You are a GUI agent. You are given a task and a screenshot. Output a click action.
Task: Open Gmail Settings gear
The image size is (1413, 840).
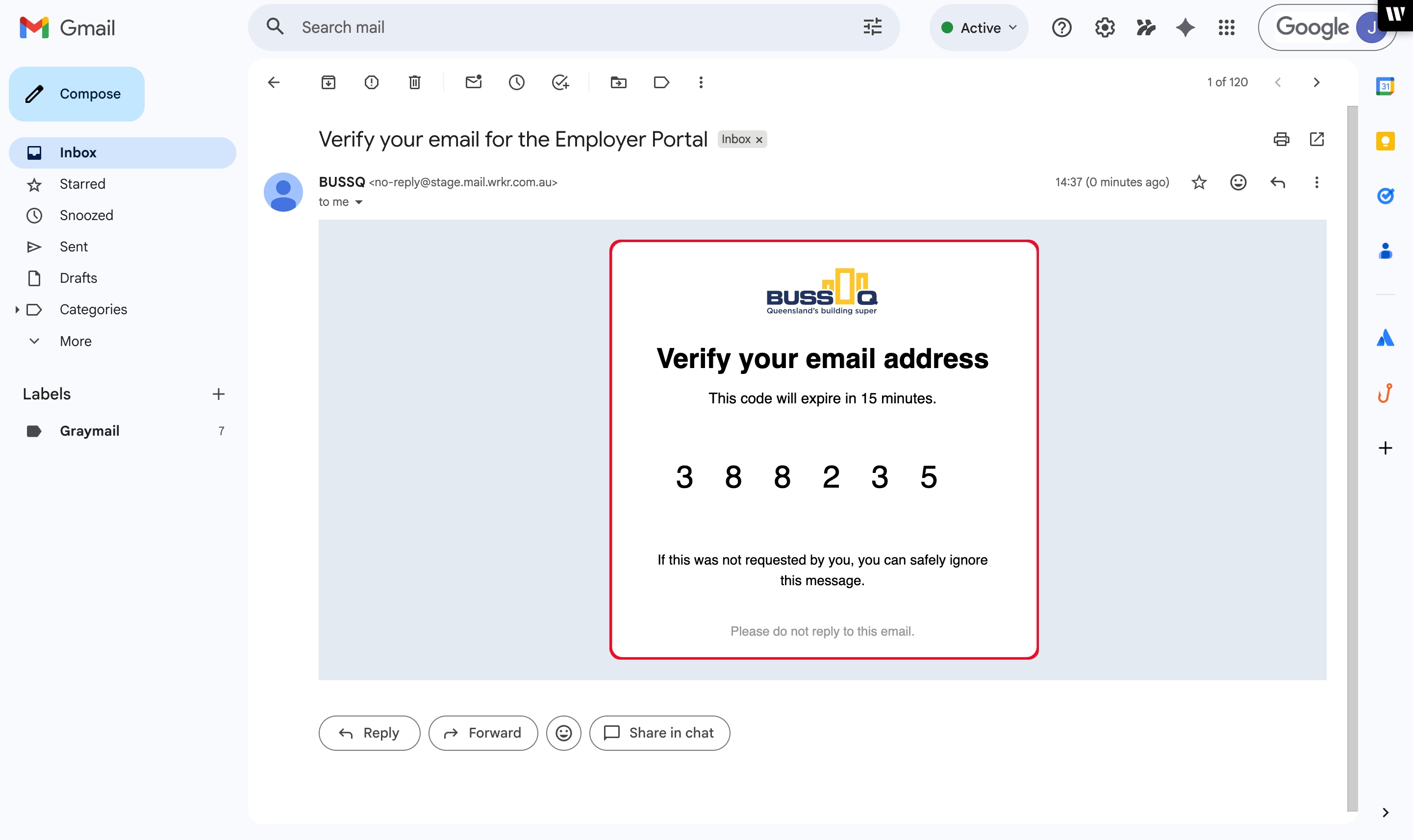[x=1105, y=27]
